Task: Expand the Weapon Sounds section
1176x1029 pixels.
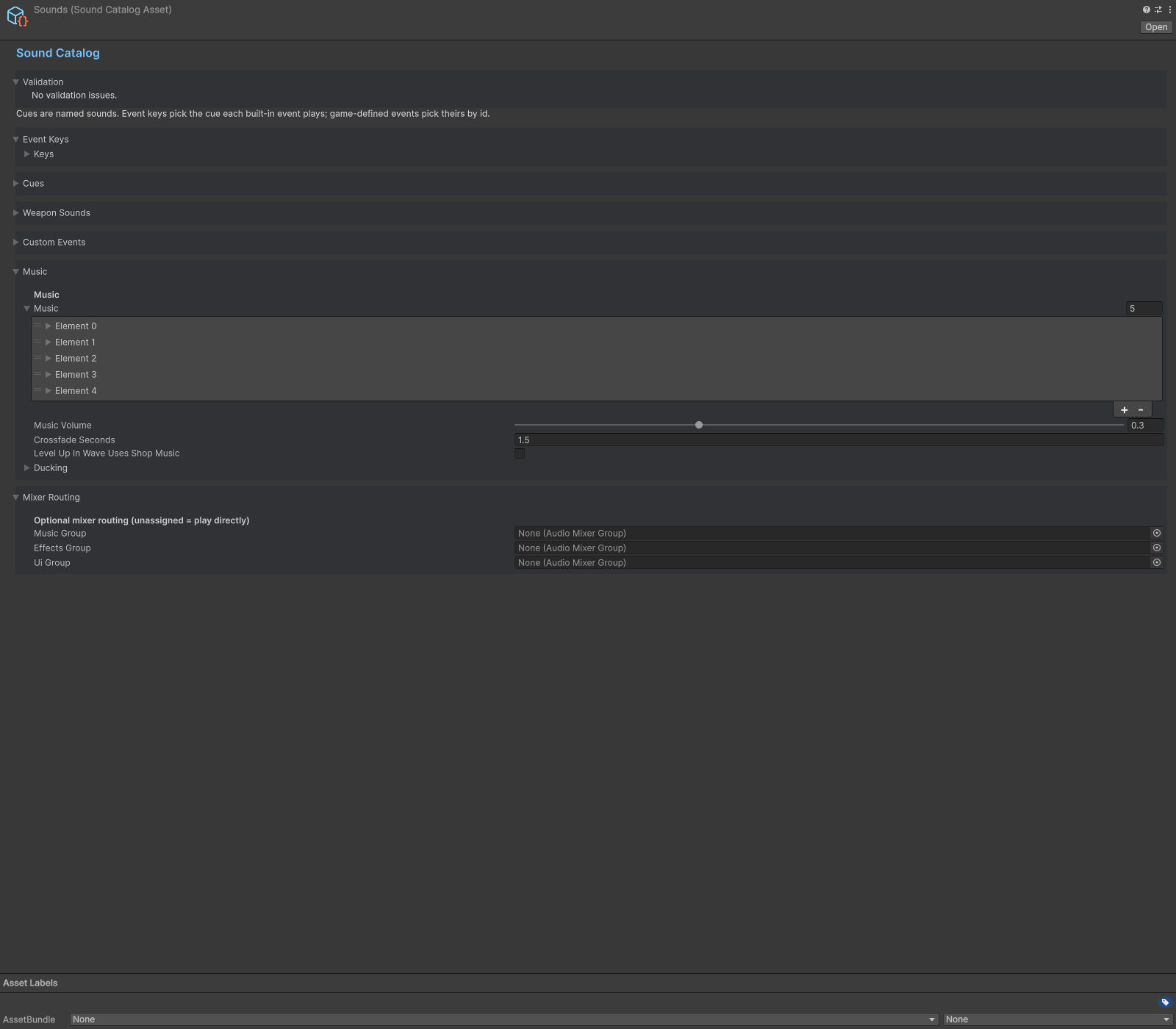Action: [x=15, y=212]
